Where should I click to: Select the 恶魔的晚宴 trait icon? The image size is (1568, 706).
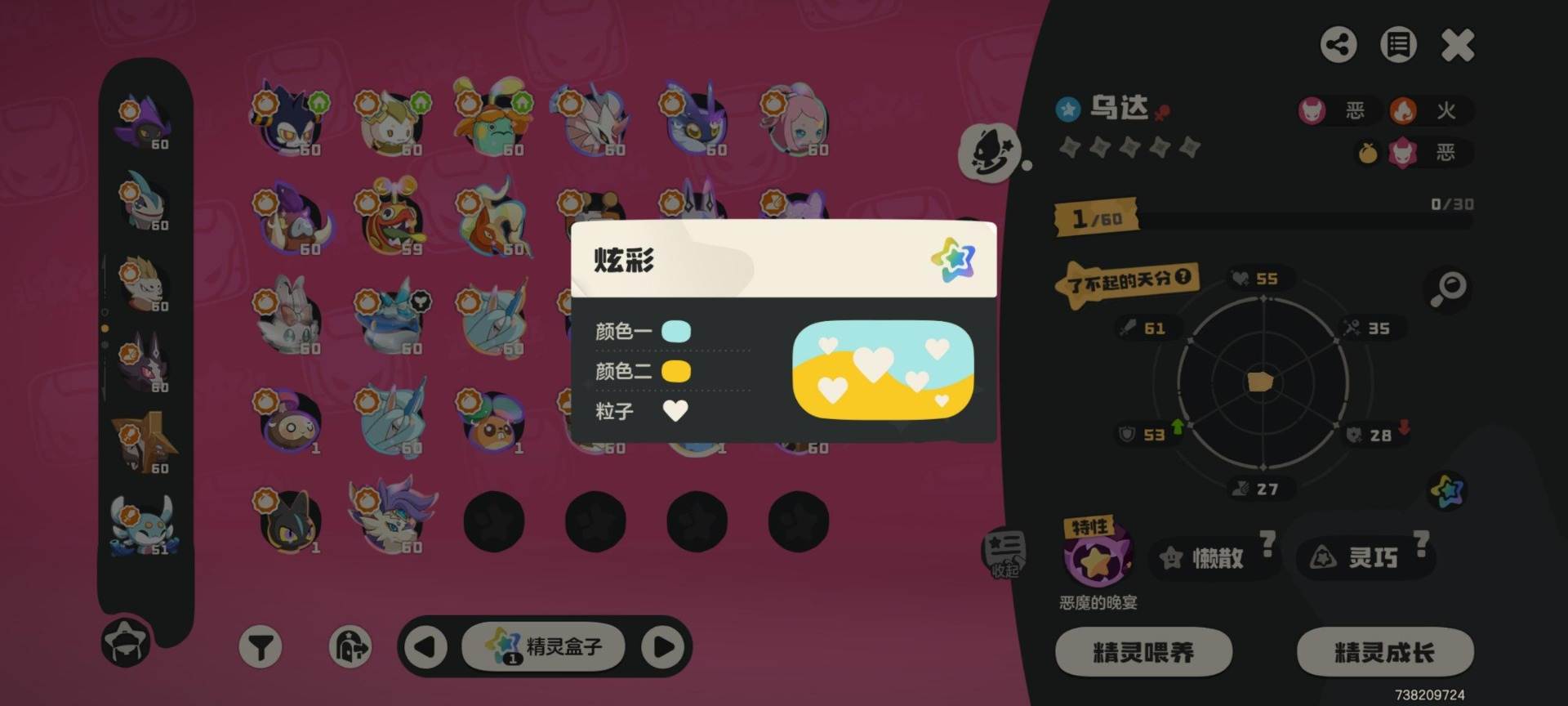[x=1098, y=556]
